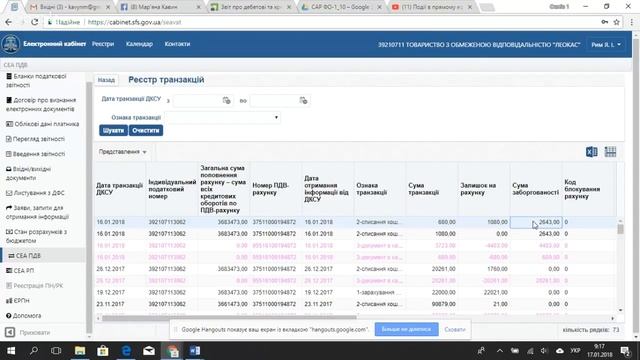Open Перегляд звітності in sidebar
Screen dimensions: 640x360
(x=35, y=139)
